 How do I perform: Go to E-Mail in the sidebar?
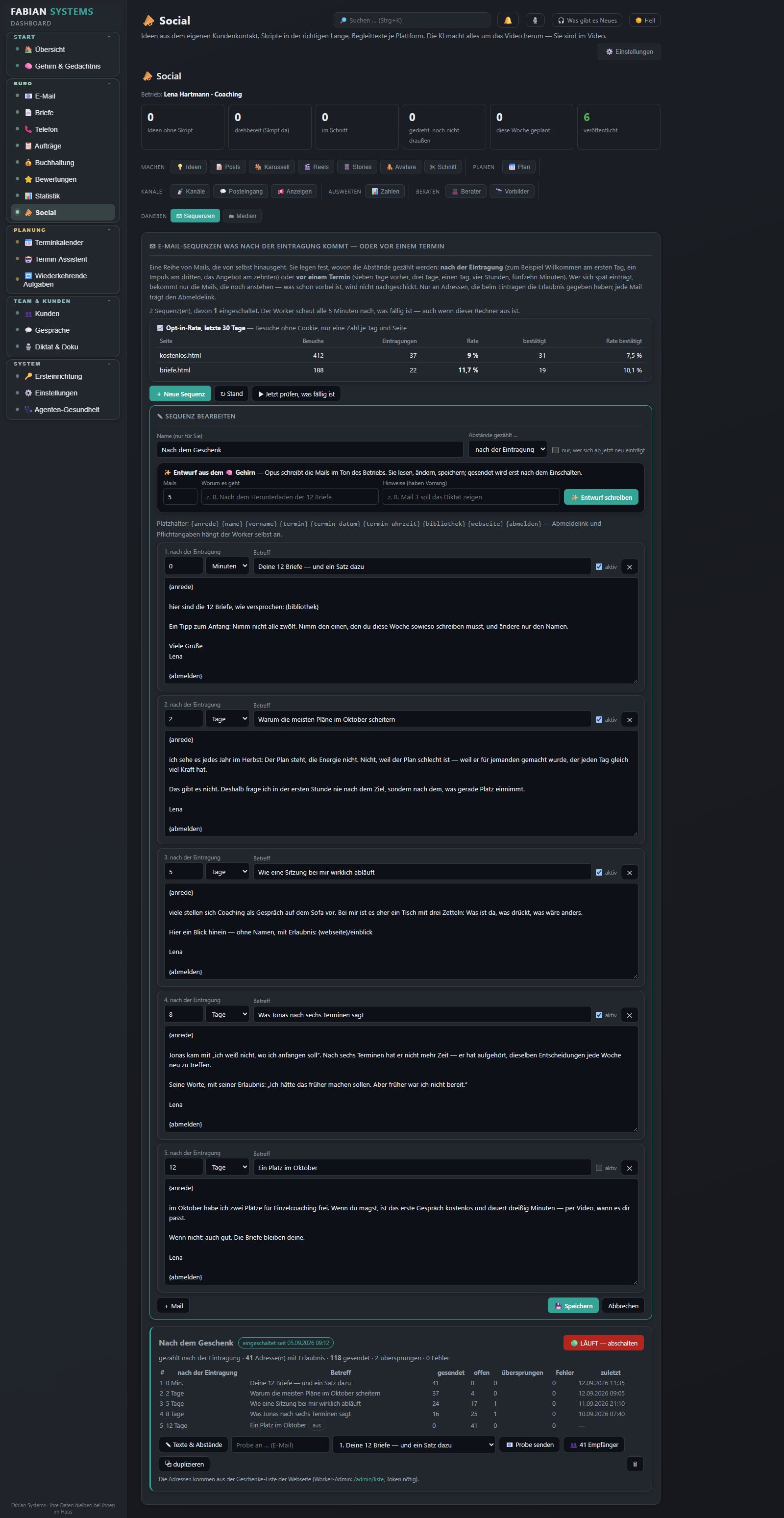point(63,96)
